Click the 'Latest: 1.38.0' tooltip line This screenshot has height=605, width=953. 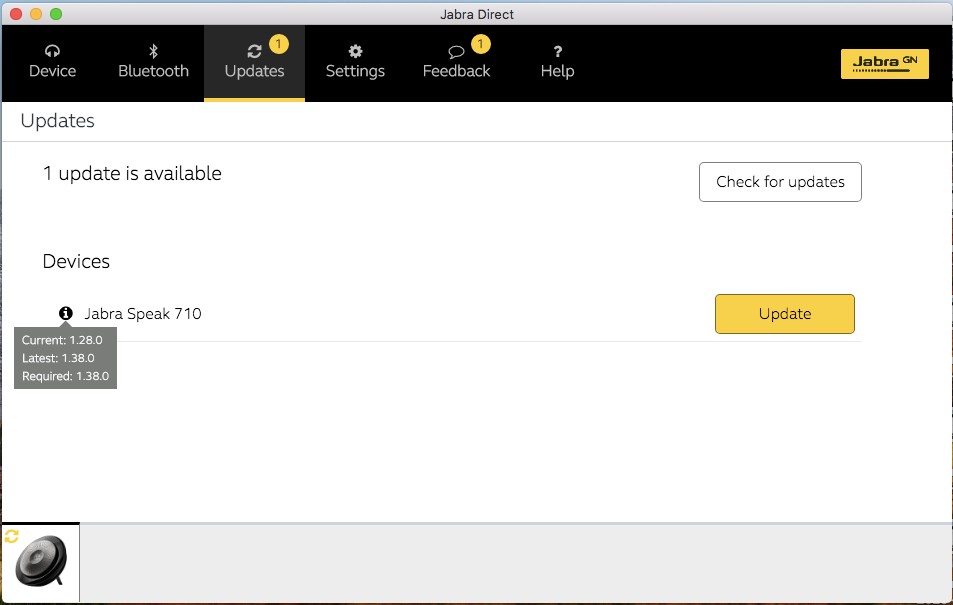pyautogui.click(x=58, y=358)
